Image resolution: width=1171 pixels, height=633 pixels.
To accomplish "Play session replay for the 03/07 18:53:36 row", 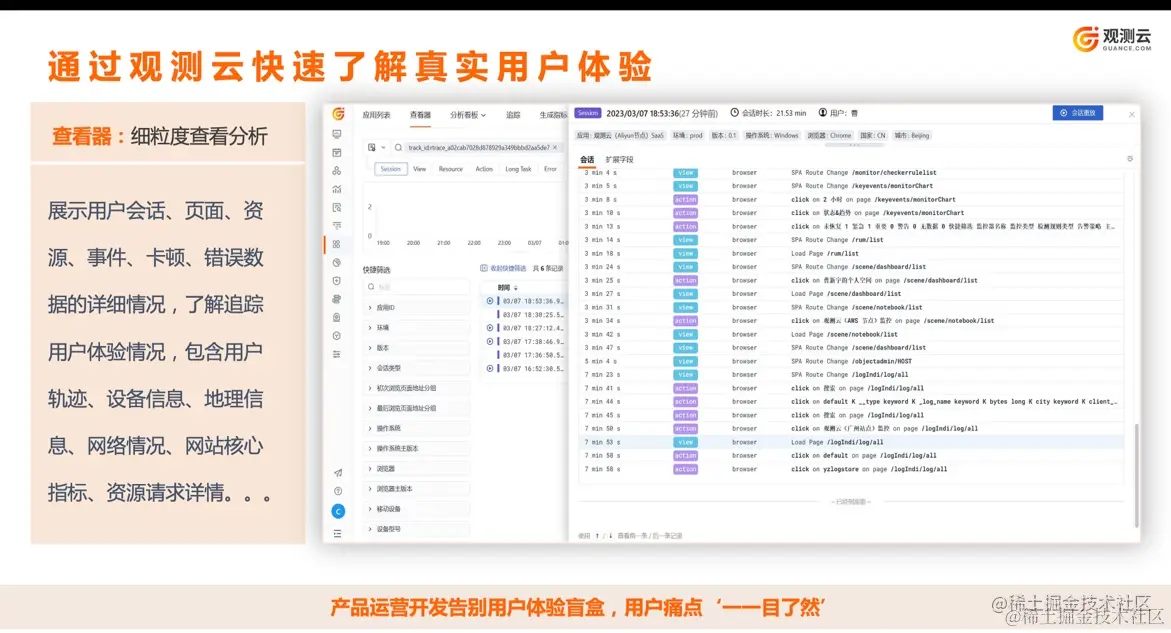I will point(490,301).
